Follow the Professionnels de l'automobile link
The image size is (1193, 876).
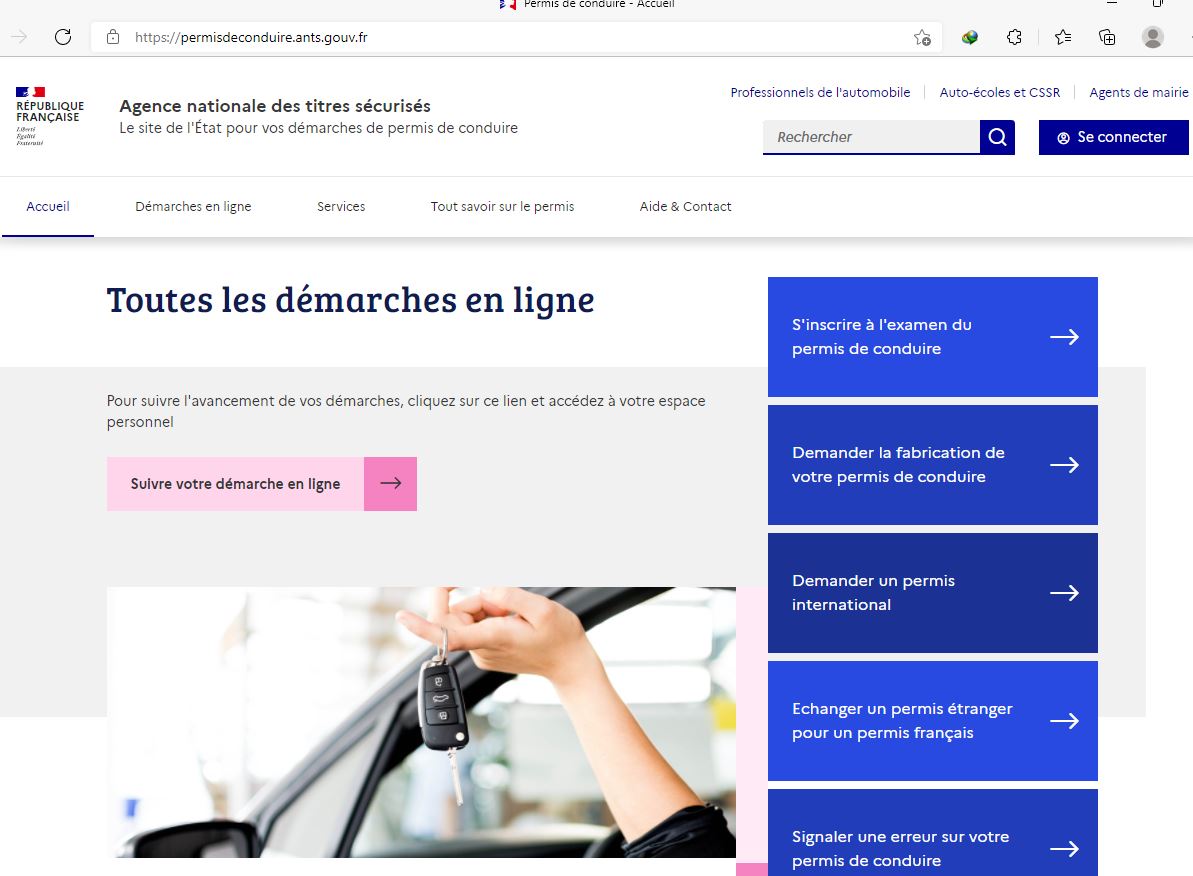tap(820, 93)
